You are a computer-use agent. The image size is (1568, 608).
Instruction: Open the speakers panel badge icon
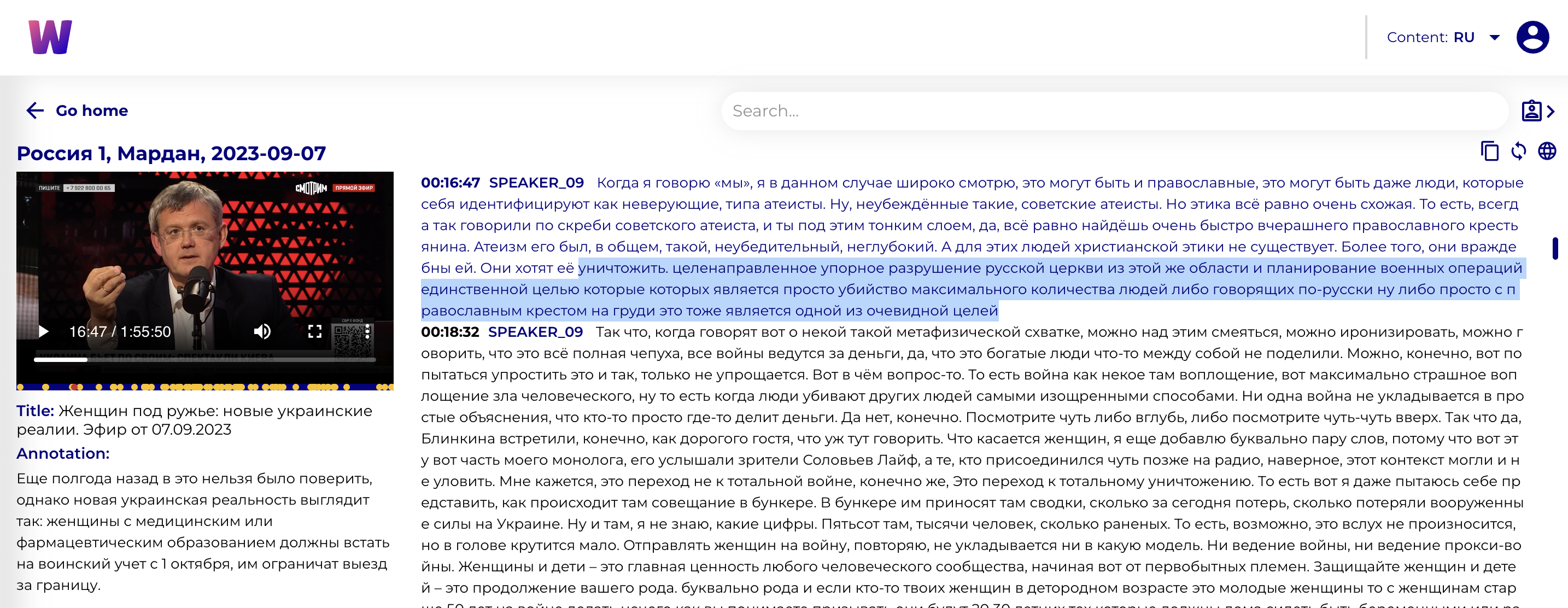coord(1531,111)
